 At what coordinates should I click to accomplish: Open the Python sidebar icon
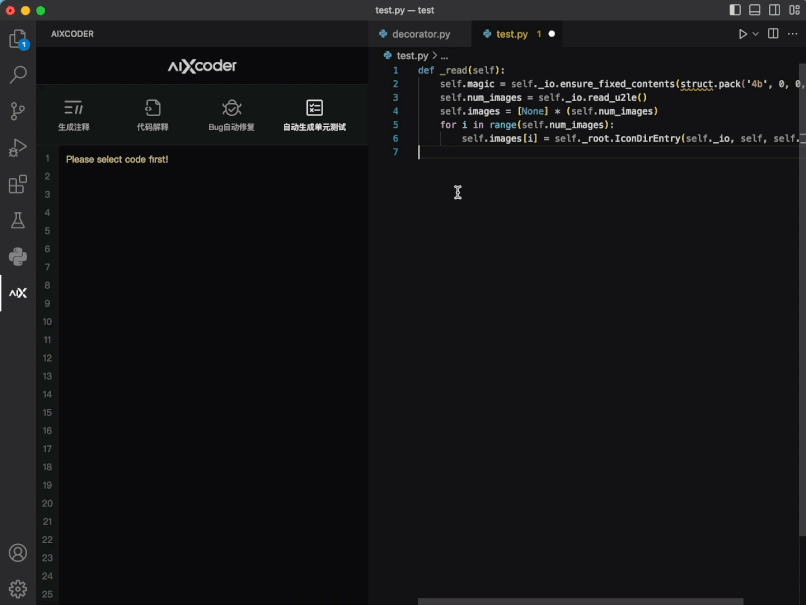coord(18,256)
